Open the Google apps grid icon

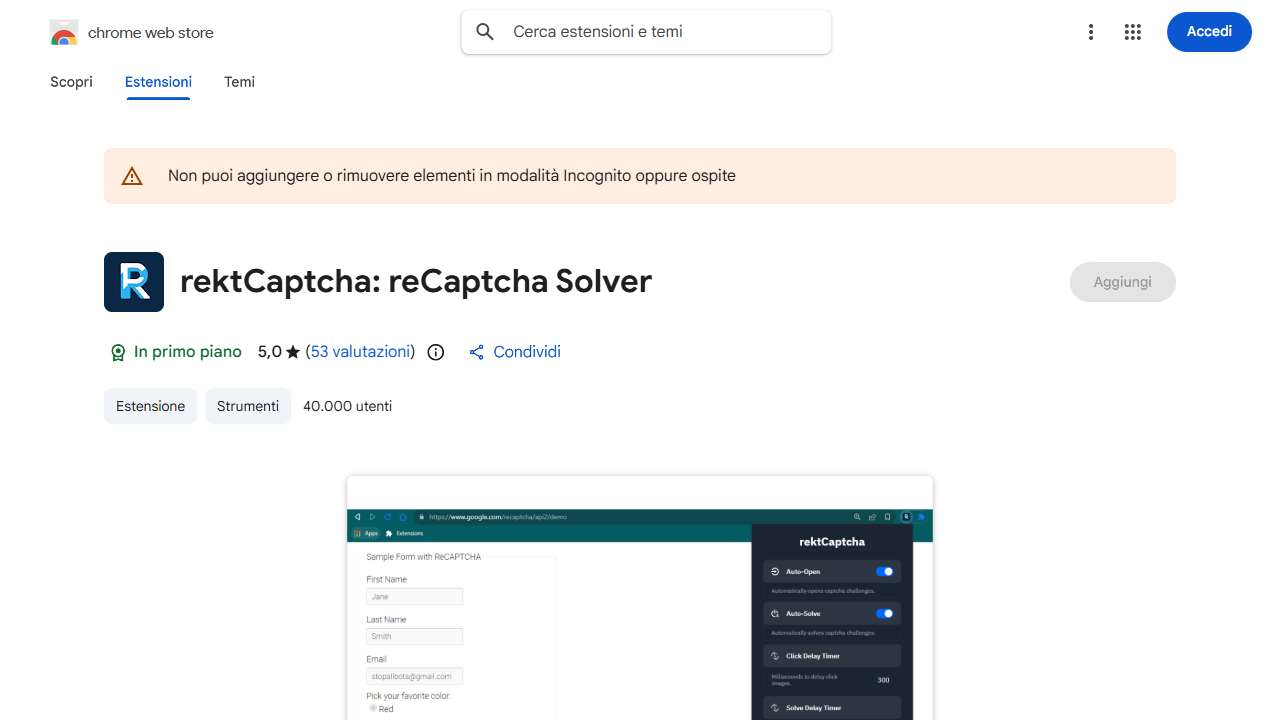pyautogui.click(x=1133, y=31)
